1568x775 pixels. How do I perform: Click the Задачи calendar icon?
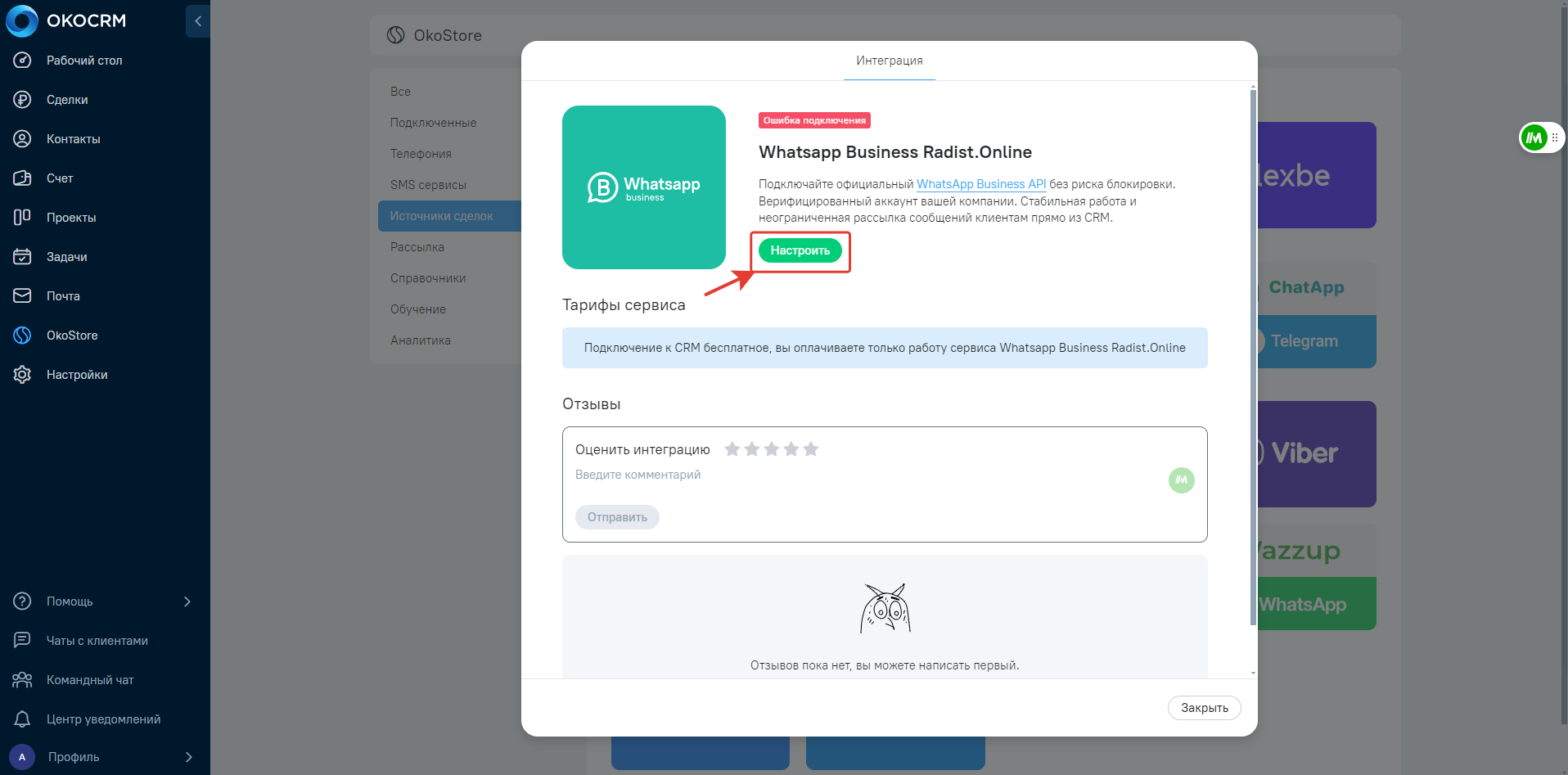(x=22, y=257)
